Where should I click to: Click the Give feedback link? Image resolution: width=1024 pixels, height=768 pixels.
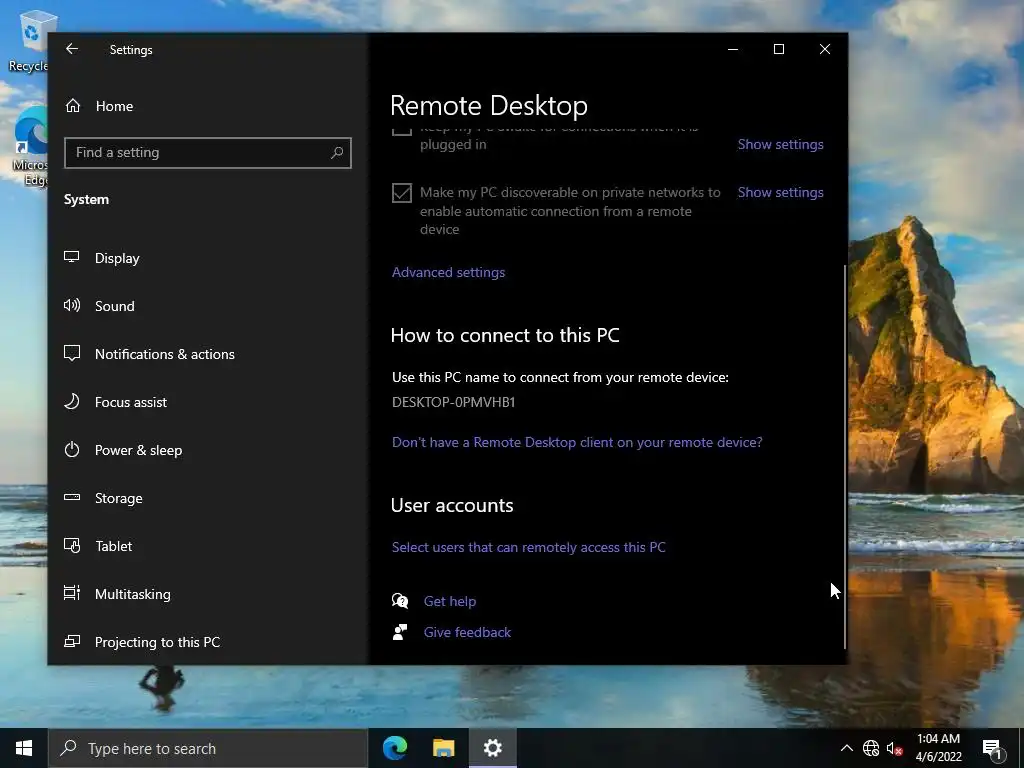467,632
